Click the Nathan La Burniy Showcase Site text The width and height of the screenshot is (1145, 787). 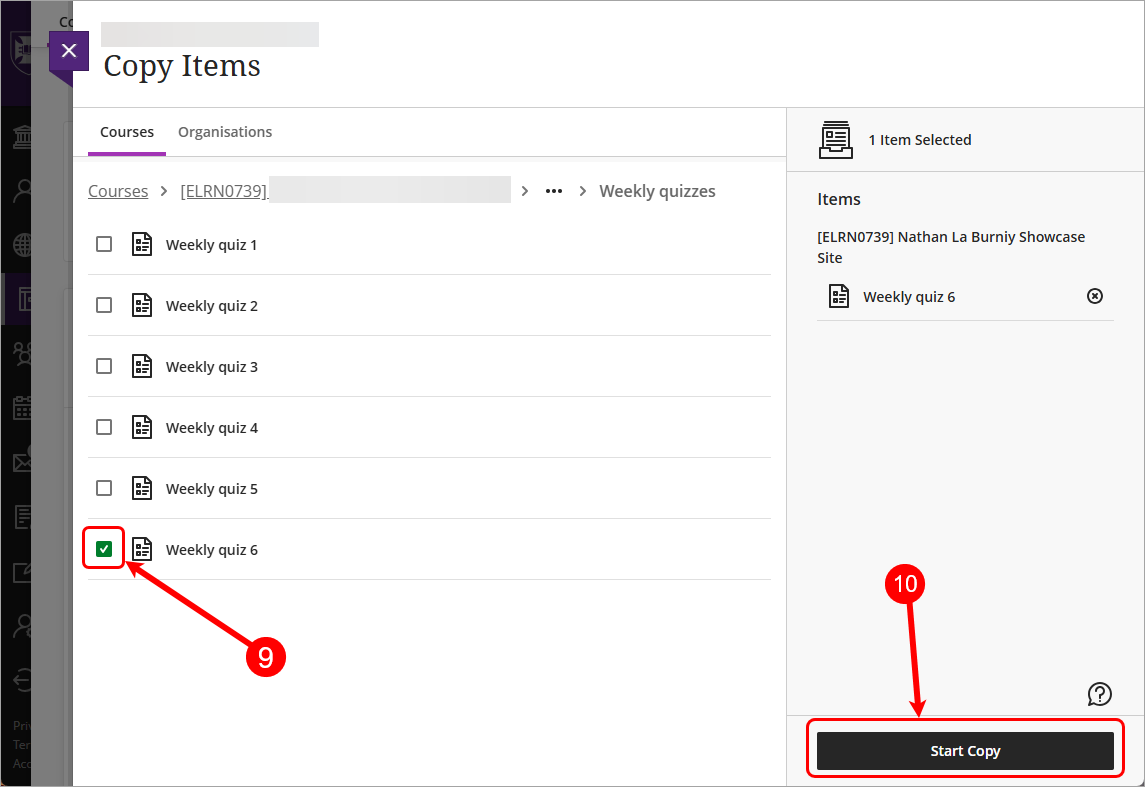951,247
